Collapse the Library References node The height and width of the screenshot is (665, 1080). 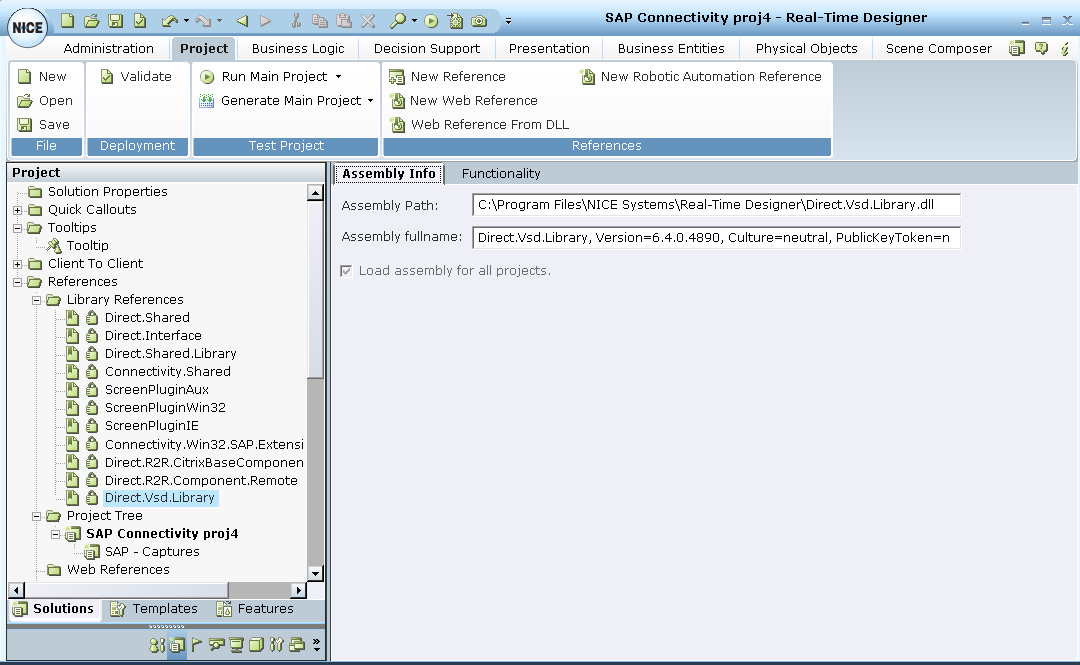click(37, 300)
